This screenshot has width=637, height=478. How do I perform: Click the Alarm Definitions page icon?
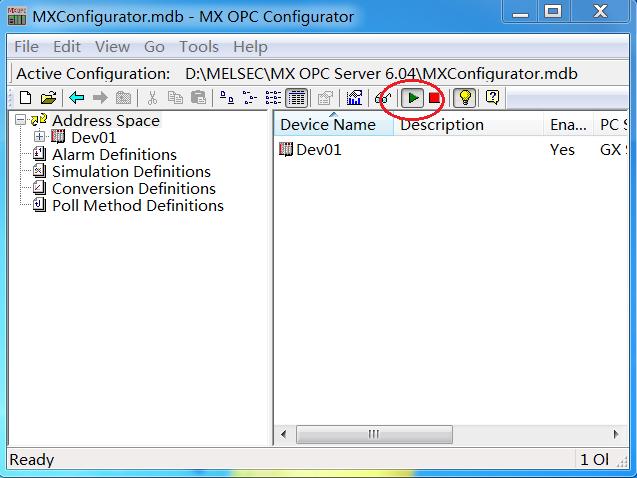pos(39,154)
